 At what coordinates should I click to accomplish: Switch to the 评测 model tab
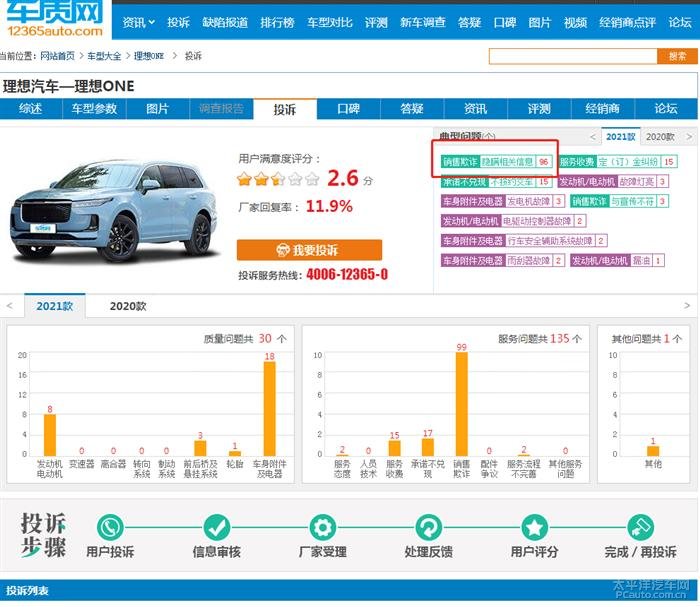tap(539, 109)
